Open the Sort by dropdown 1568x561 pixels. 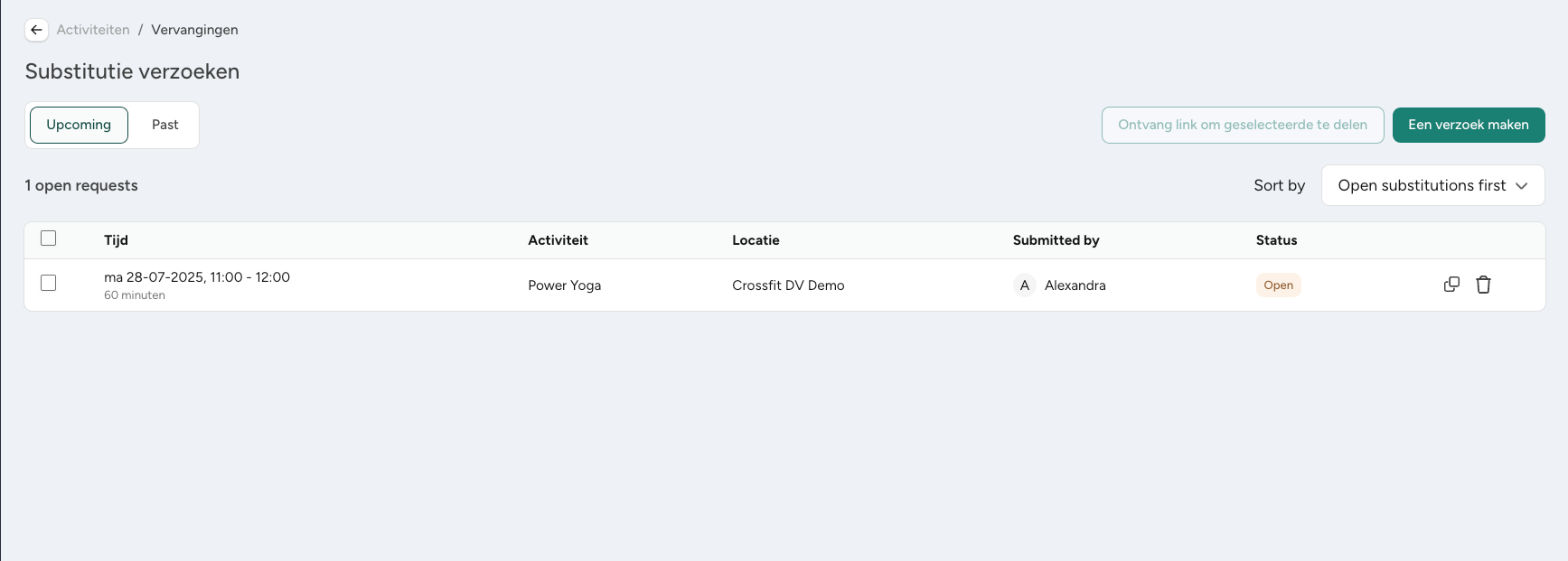[1432, 185]
